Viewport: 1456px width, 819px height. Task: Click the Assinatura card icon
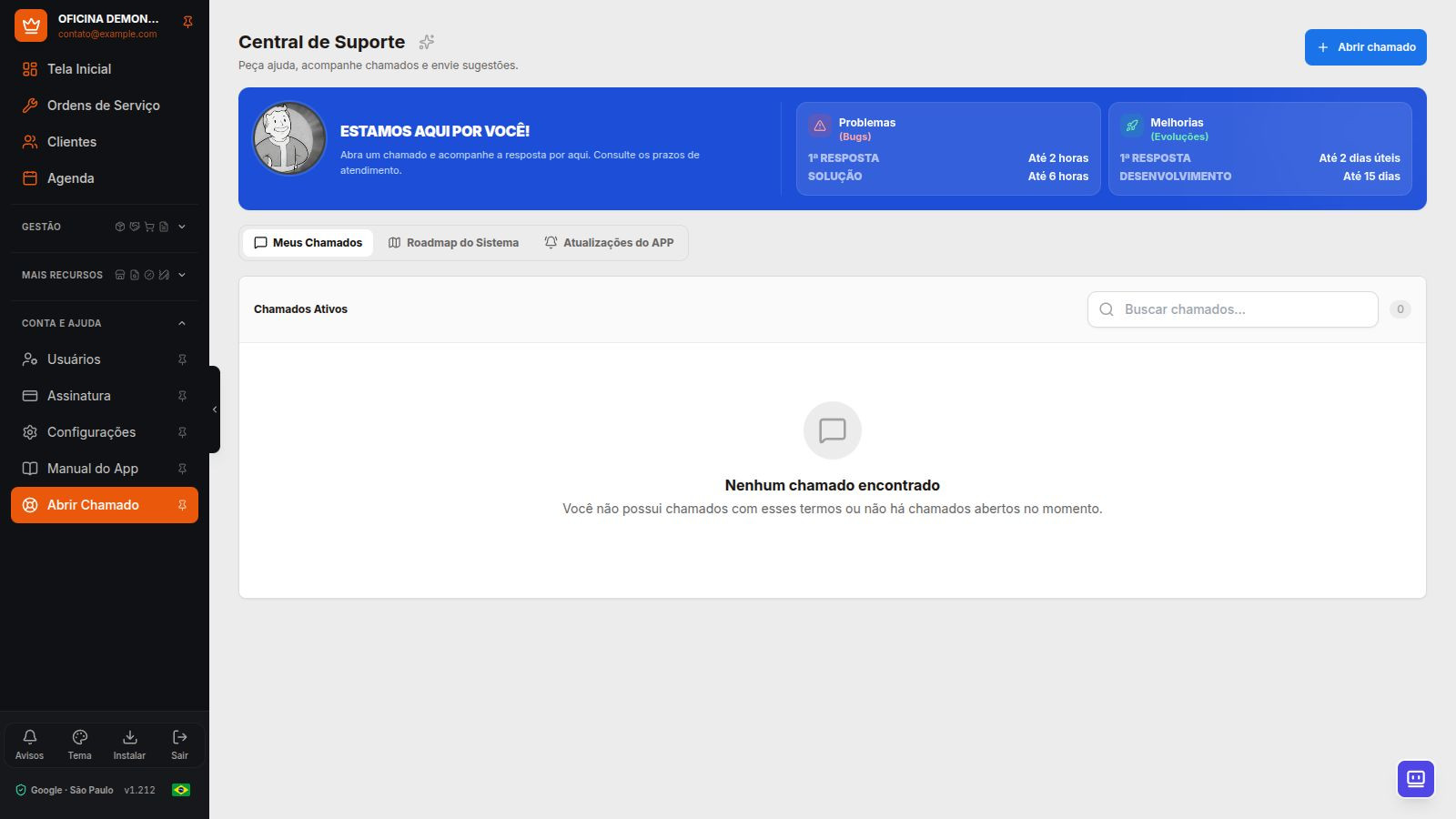[30, 396]
